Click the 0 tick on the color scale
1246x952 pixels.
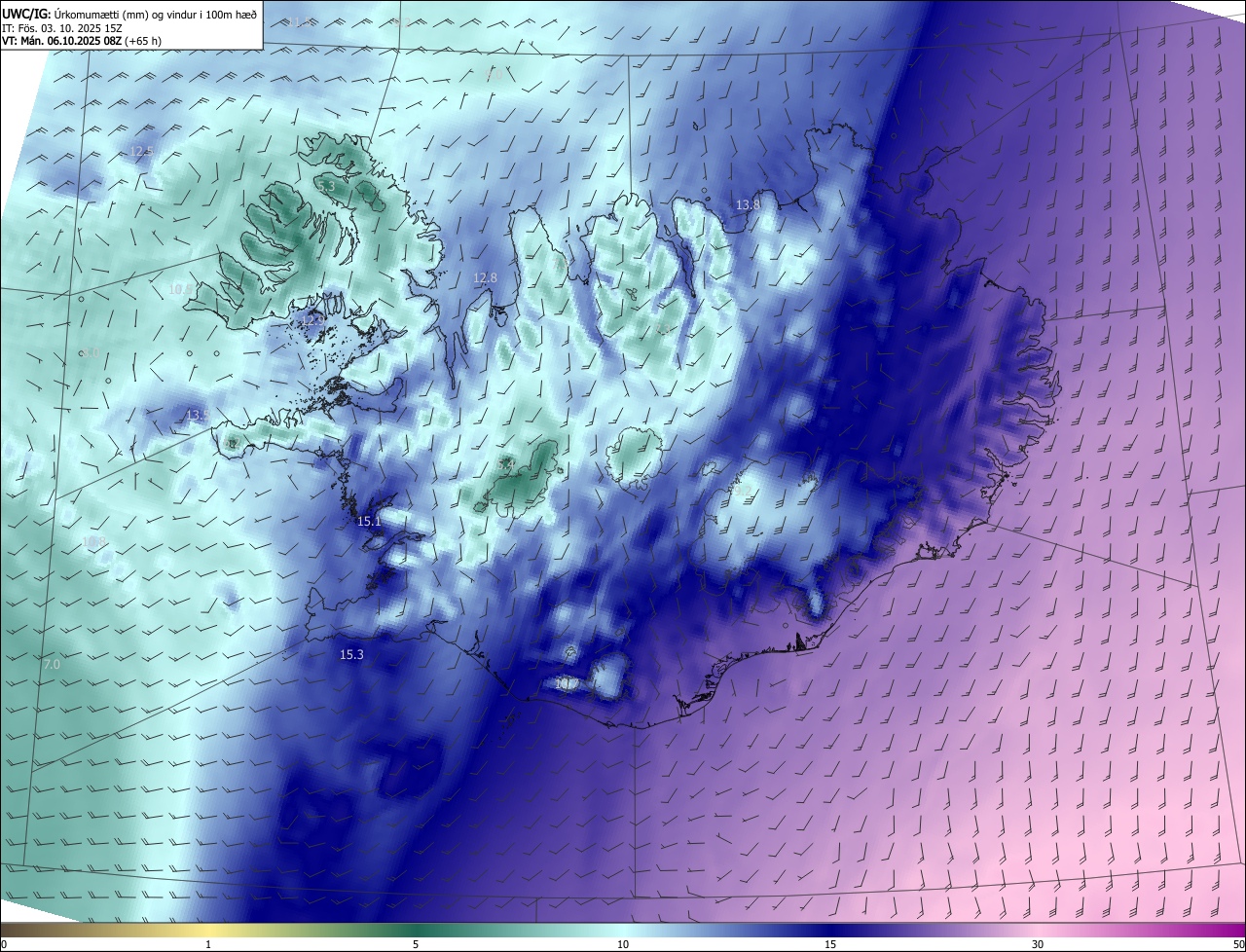click(x=4, y=944)
